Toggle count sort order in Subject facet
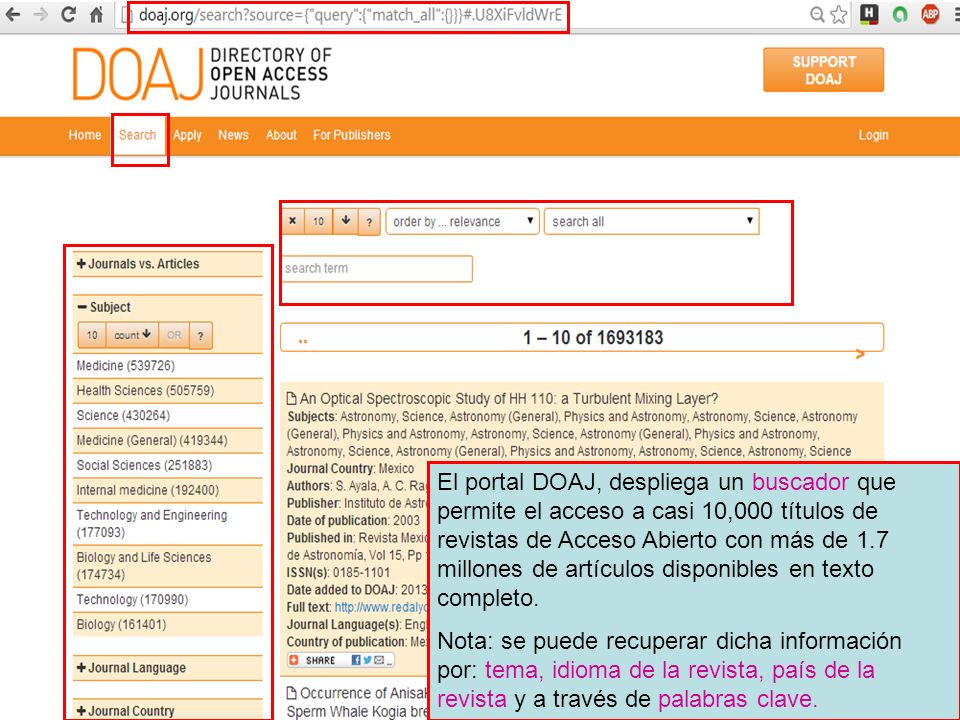Screen dimensions: 960x720 (x=132, y=336)
